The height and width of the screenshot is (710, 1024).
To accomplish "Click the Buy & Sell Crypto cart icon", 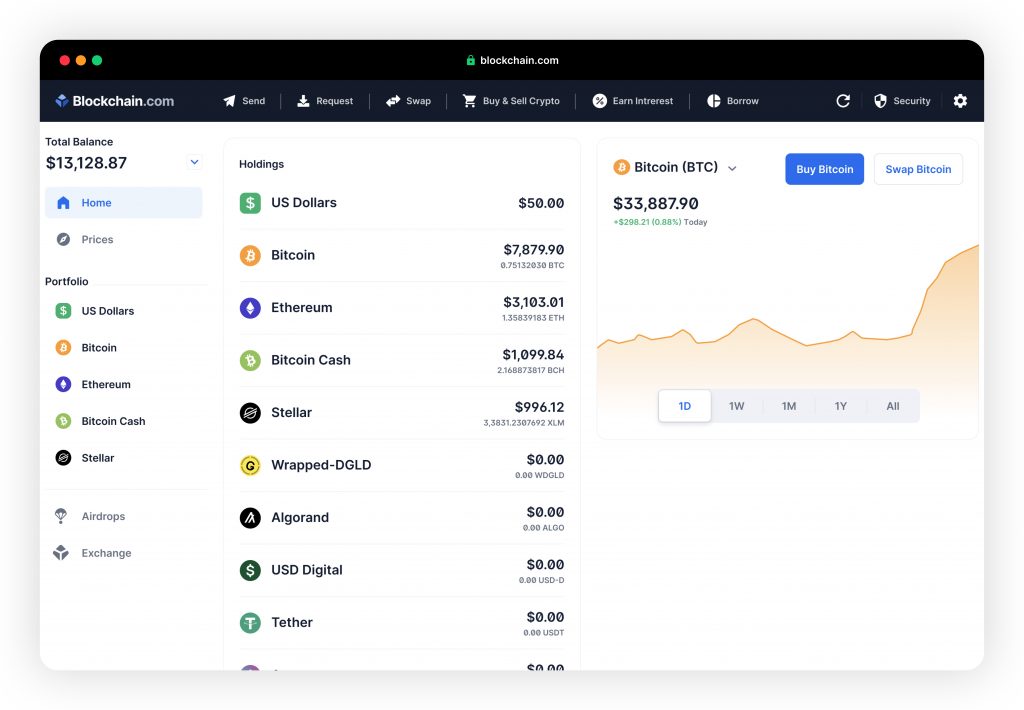I will coord(470,101).
